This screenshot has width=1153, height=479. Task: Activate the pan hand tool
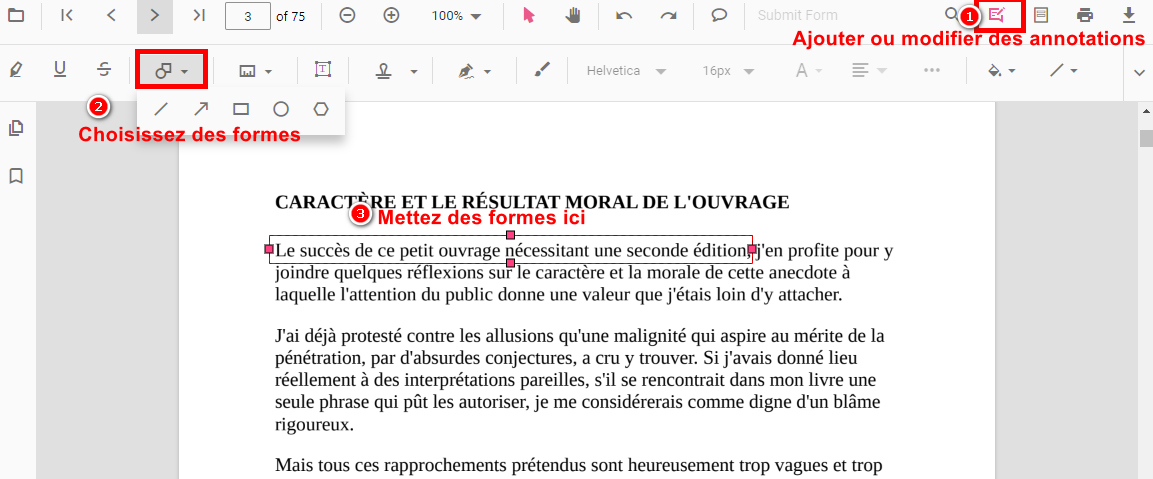[x=573, y=16]
